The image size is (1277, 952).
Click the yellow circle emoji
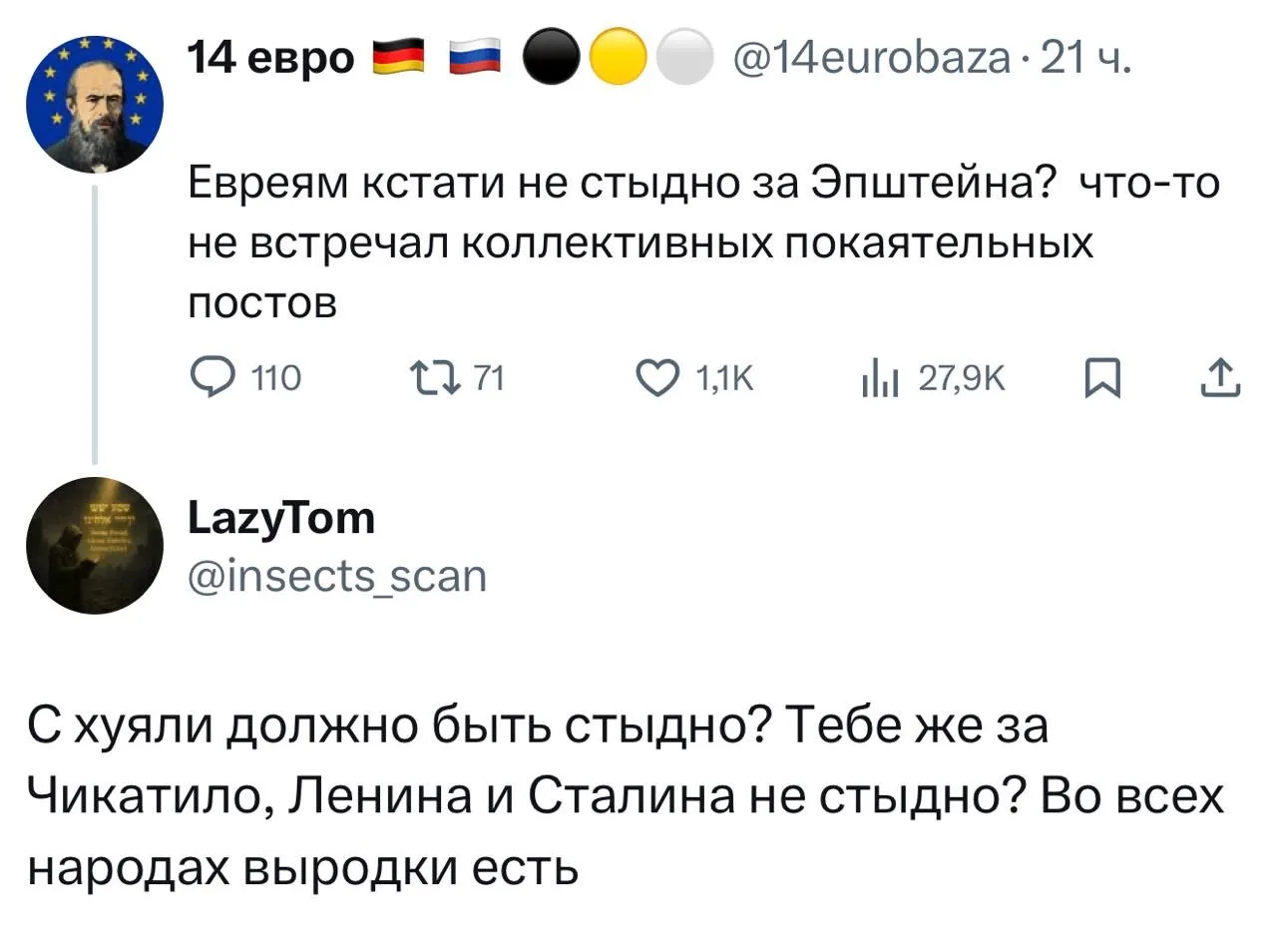pyautogui.click(x=618, y=58)
